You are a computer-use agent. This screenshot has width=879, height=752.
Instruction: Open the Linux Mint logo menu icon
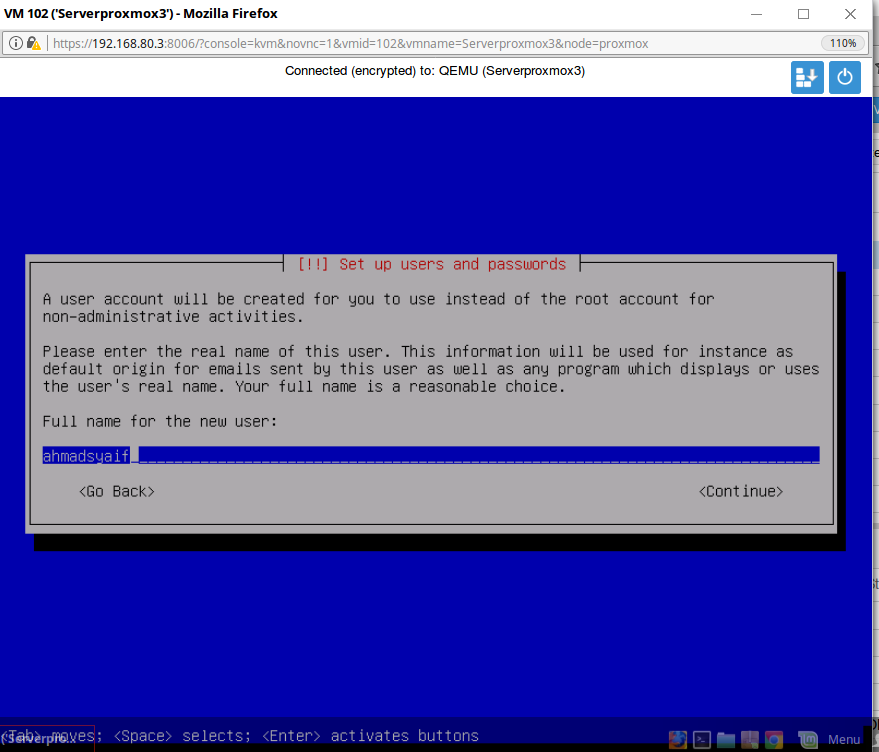(x=808, y=740)
